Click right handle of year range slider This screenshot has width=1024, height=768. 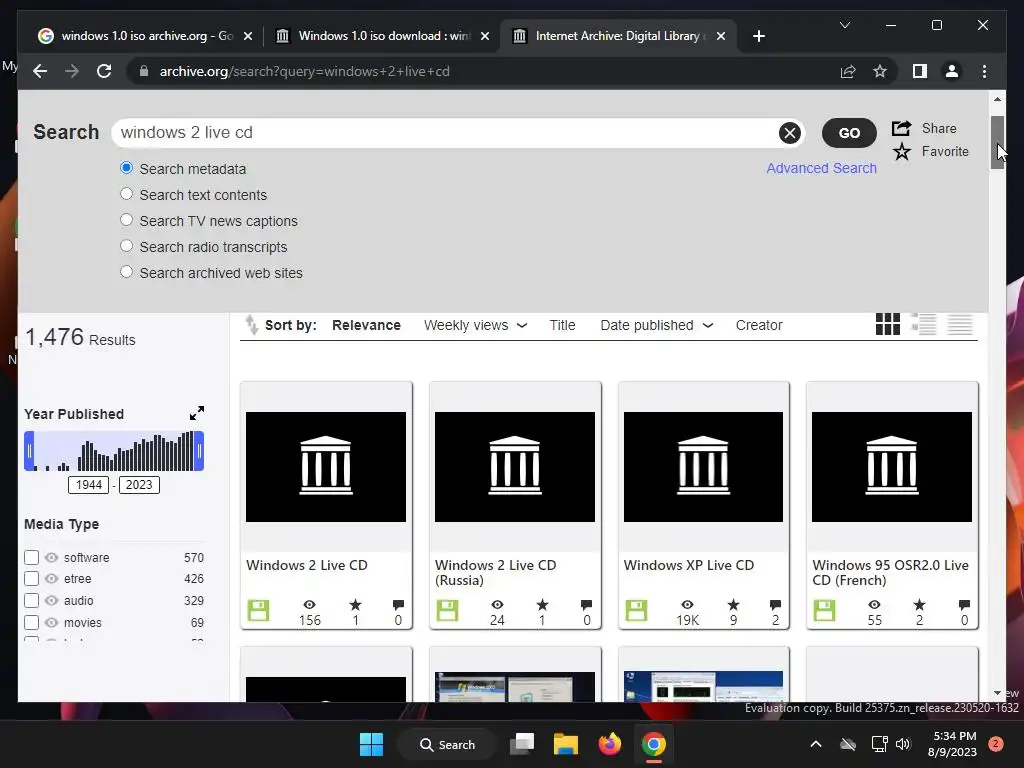pyautogui.click(x=199, y=451)
